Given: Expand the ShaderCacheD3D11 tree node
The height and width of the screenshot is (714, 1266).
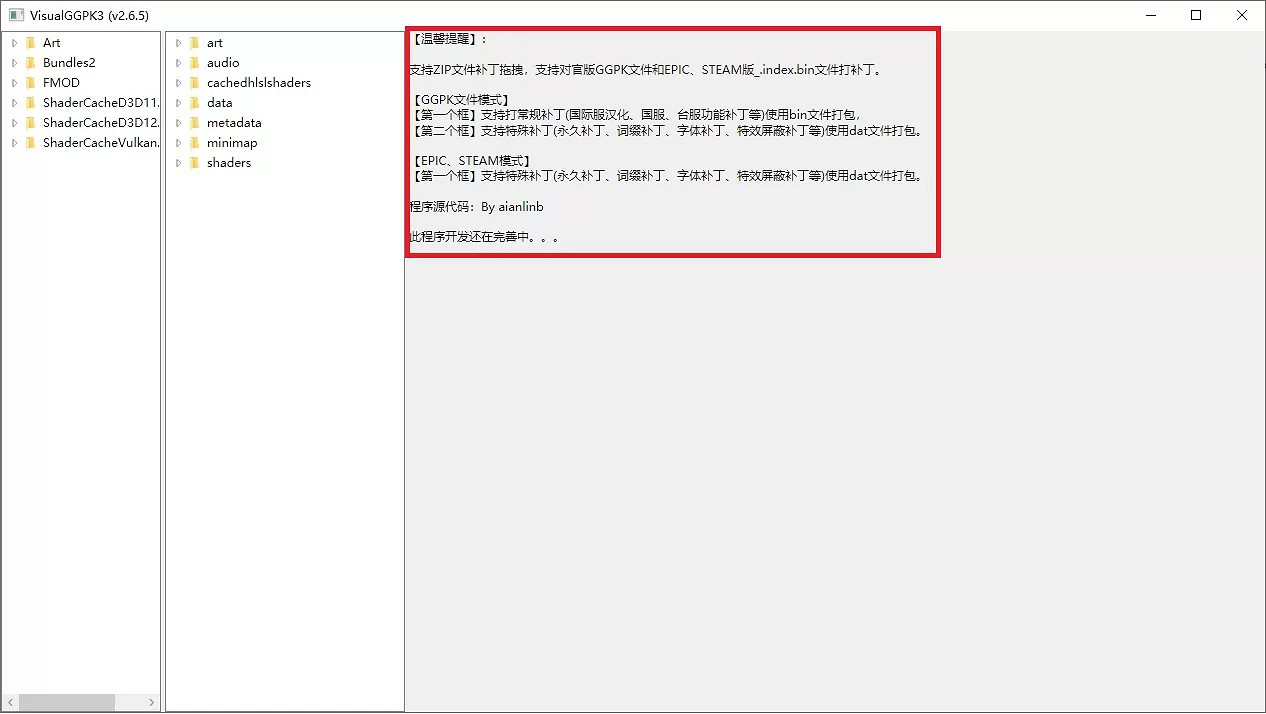Looking at the screenshot, I should pos(15,102).
